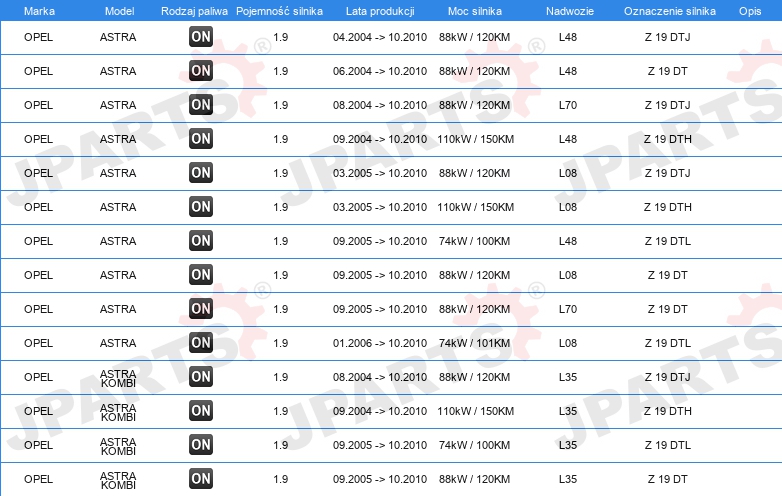
Task: Click the Pojemność silnika column header
Action: click(x=279, y=11)
